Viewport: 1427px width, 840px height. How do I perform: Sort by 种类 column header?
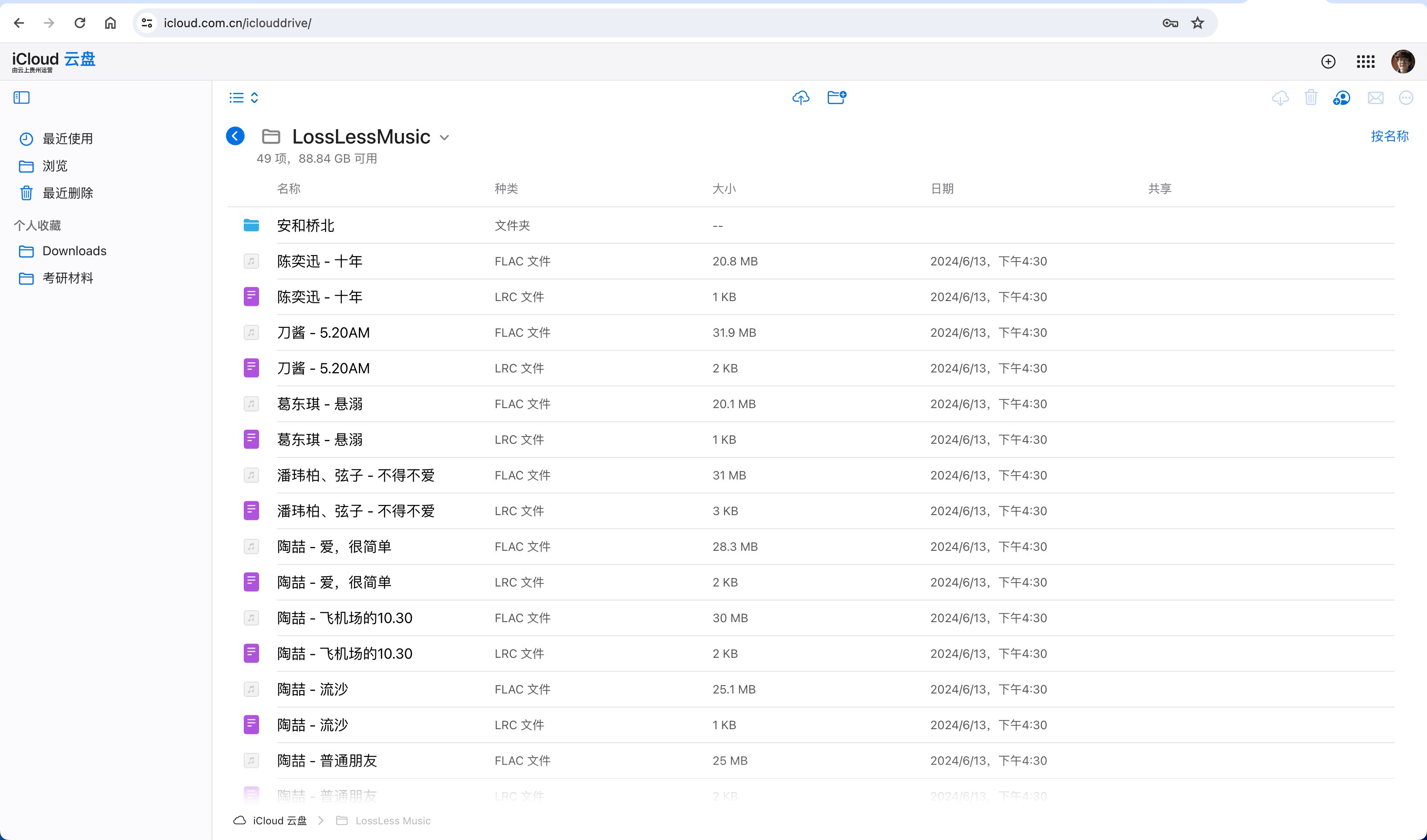(x=506, y=189)
